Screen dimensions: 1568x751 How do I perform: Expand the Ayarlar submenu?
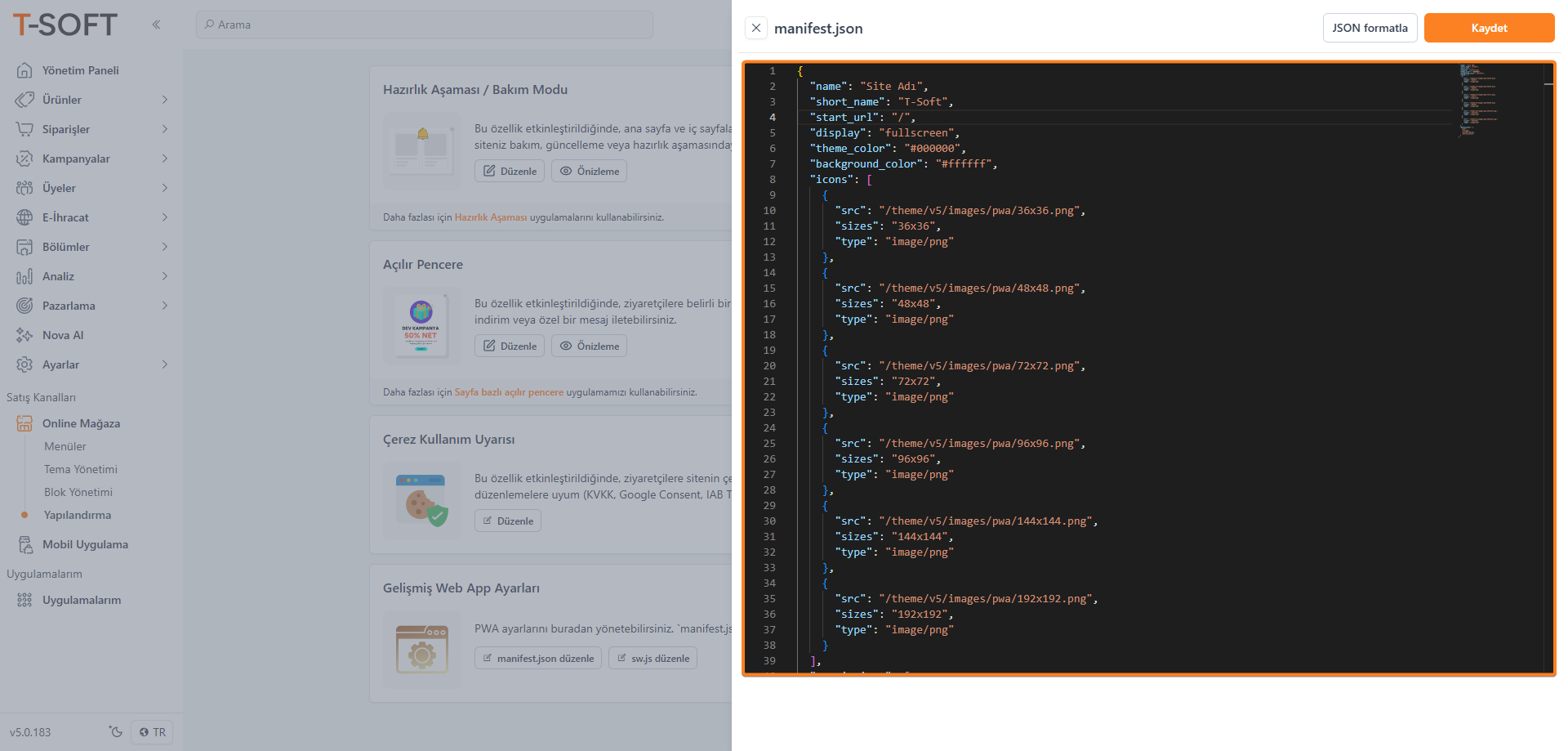click(165, 364)
